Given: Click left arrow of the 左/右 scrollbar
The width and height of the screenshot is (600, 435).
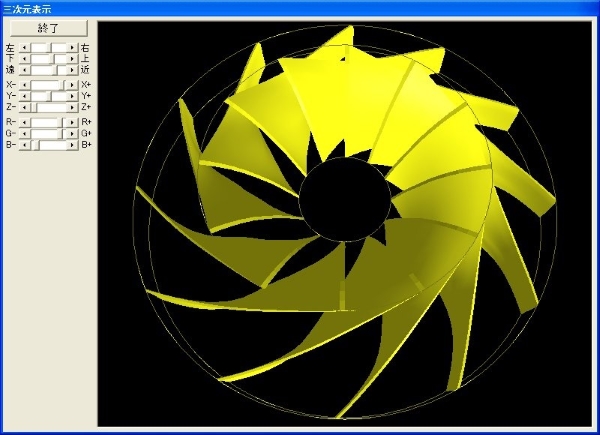Looking at the screenshot, I should pyautogui.click(x=24, y=47).
